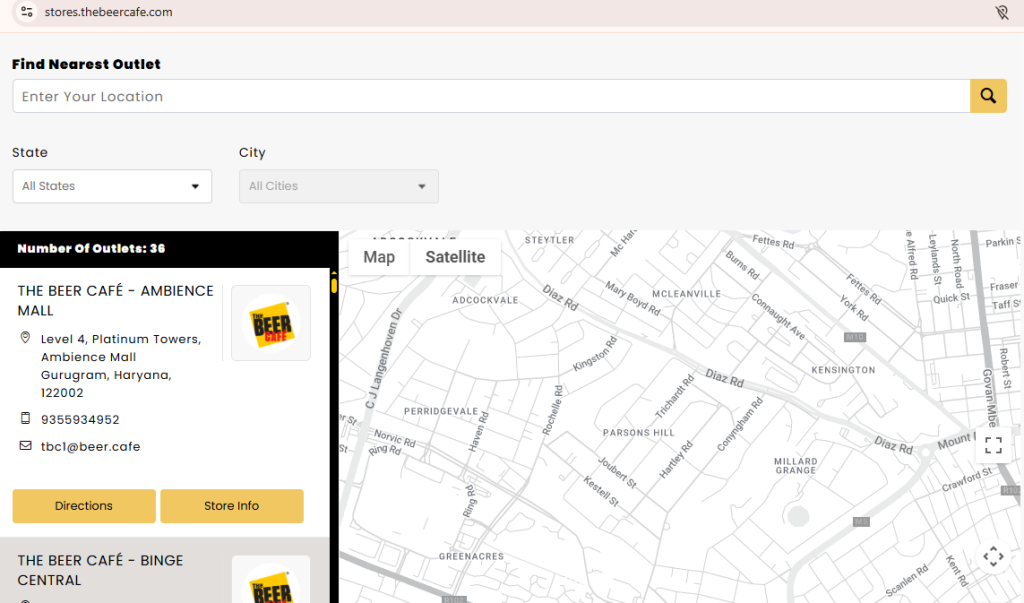The width and height of the screenshot is (1024, 603).
Task: Click the GREENACRES map label
Action: pos(472,557)
